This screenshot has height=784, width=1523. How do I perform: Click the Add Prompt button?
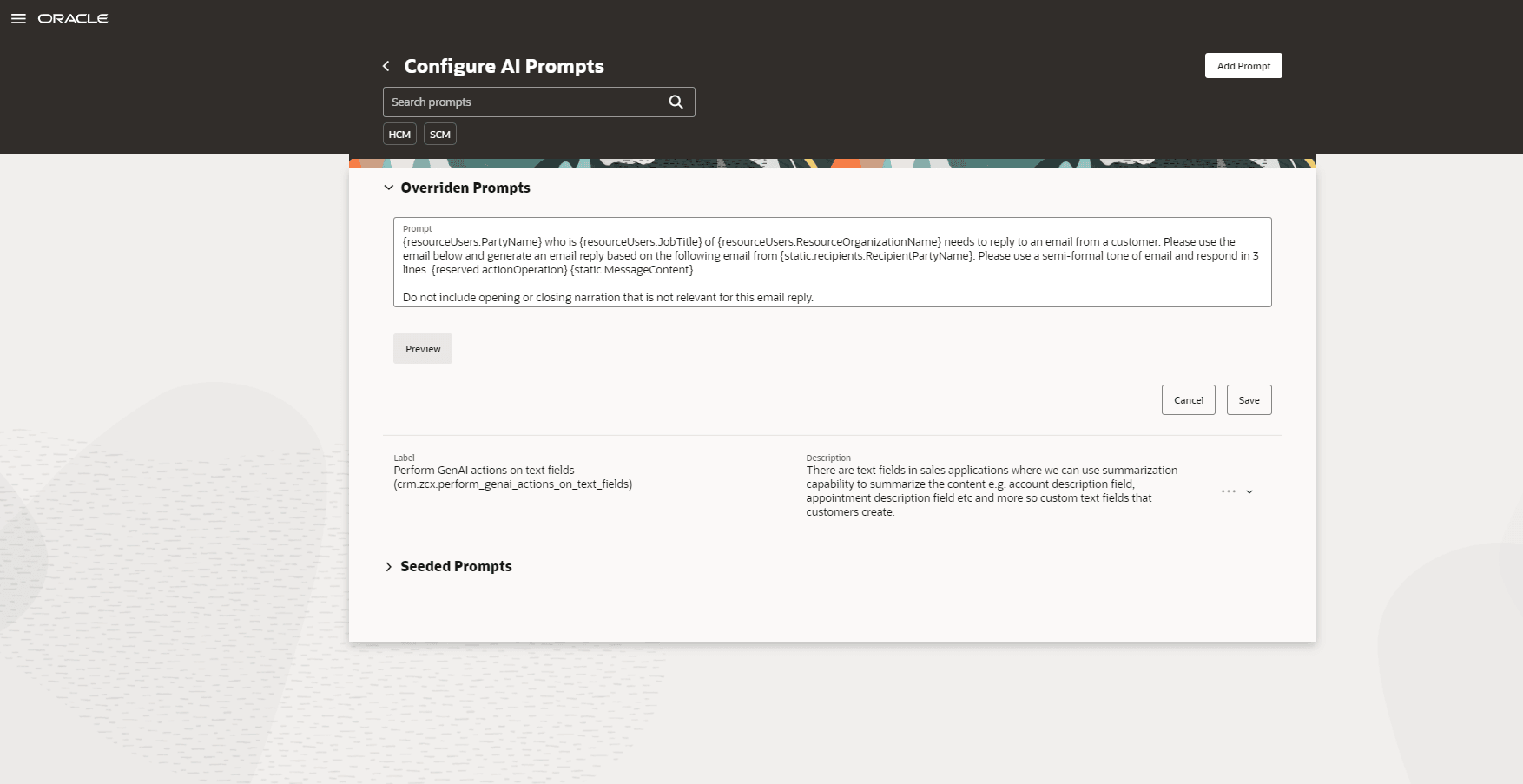pos(1243,65)
